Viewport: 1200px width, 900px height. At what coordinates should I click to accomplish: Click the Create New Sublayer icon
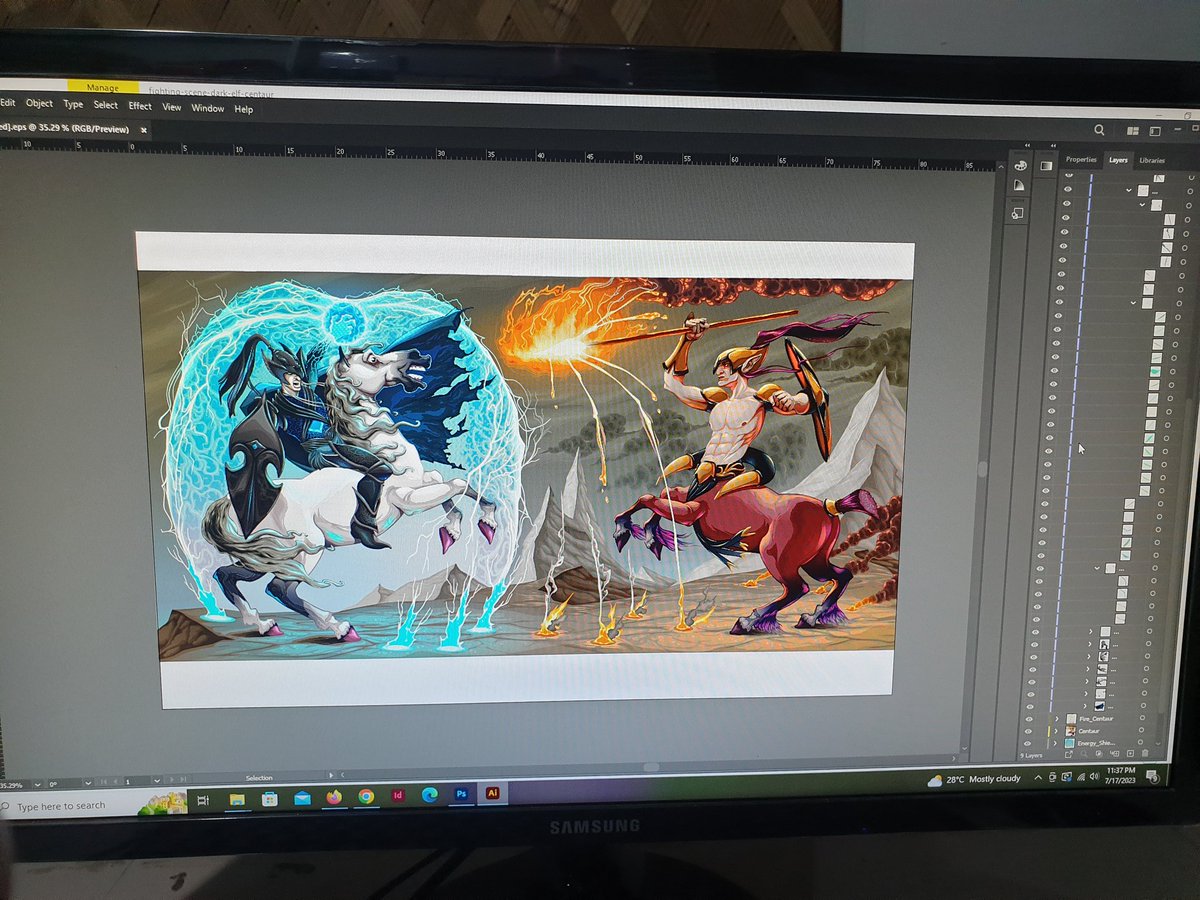pos(1115,754)
